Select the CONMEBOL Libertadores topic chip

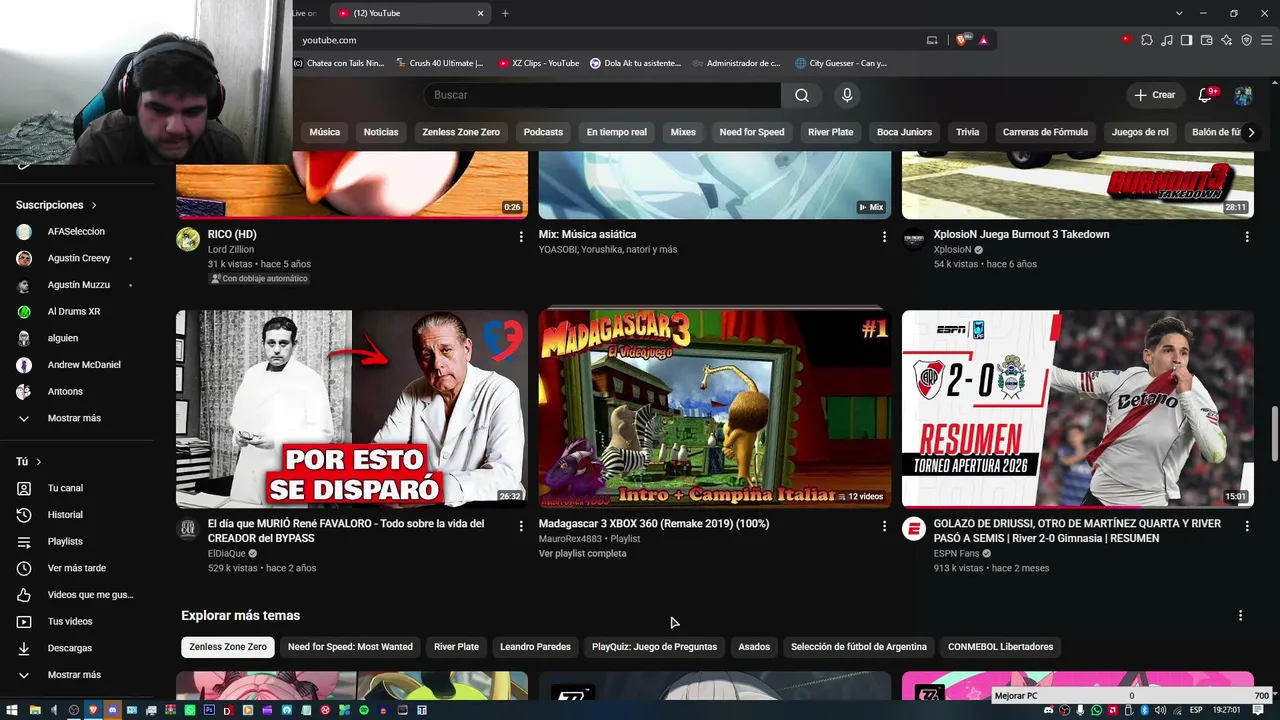(1000, 647)
